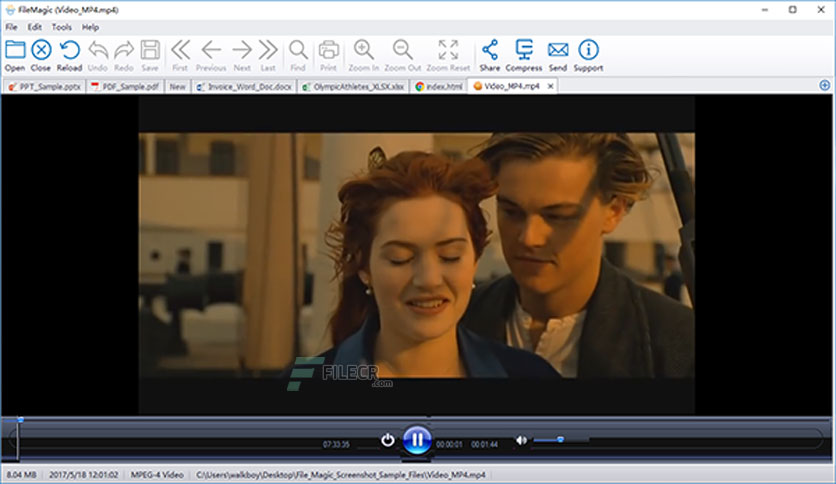Open the Tools menu

coord(61,27)
